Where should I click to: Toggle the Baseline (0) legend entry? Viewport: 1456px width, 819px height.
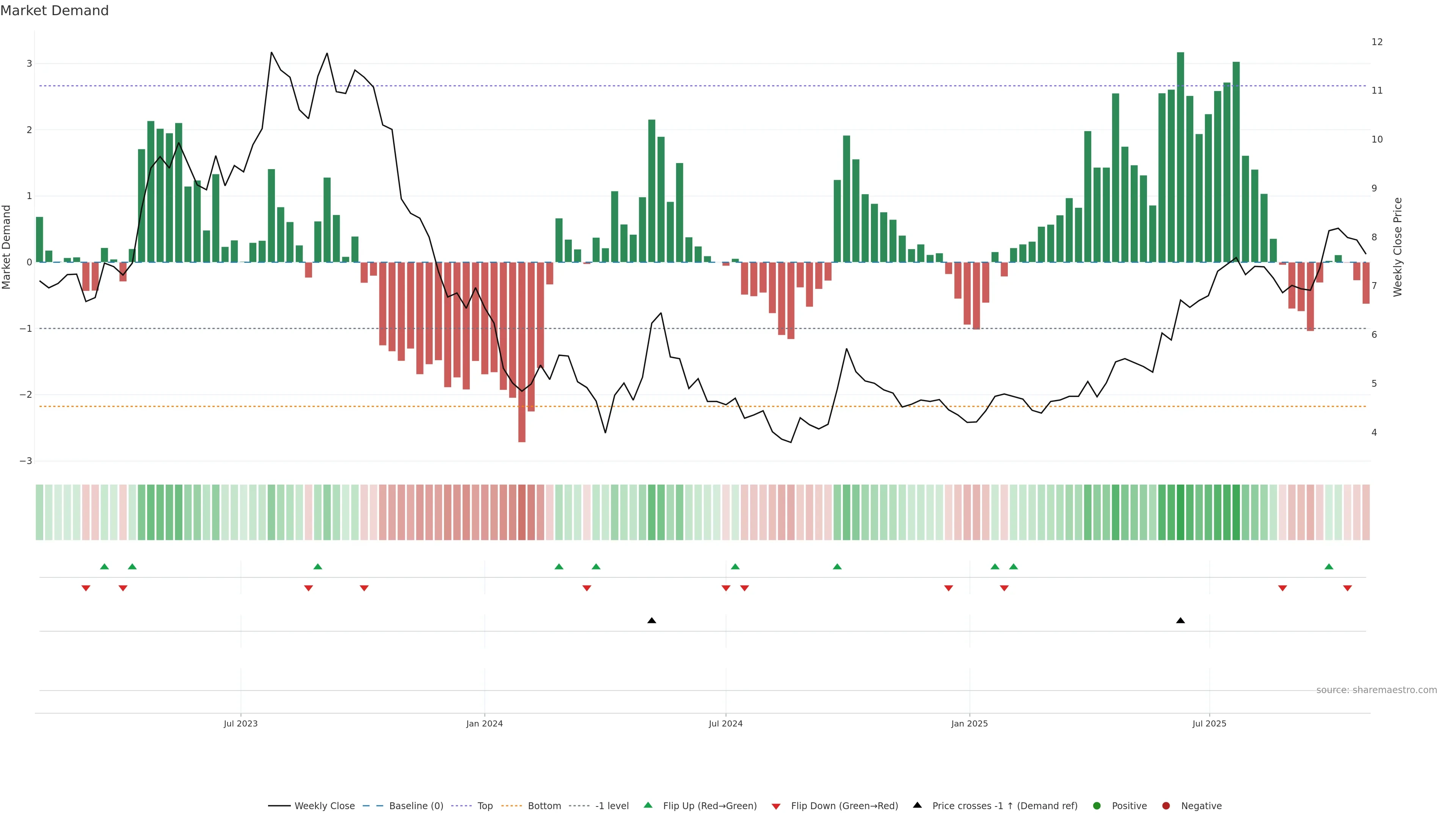416,805
